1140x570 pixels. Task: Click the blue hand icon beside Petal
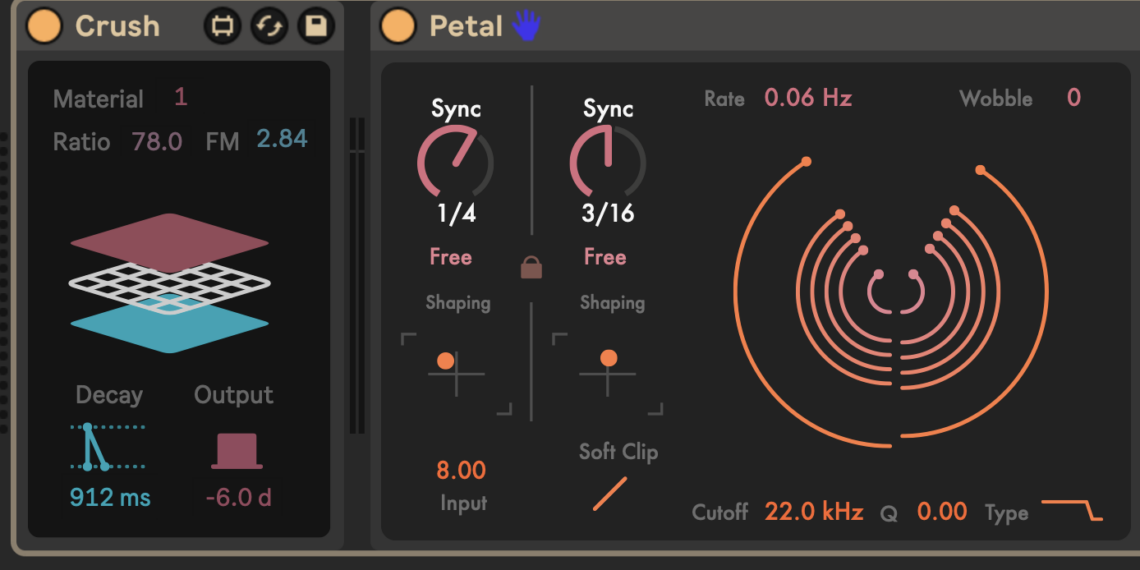tap(526, 25)
